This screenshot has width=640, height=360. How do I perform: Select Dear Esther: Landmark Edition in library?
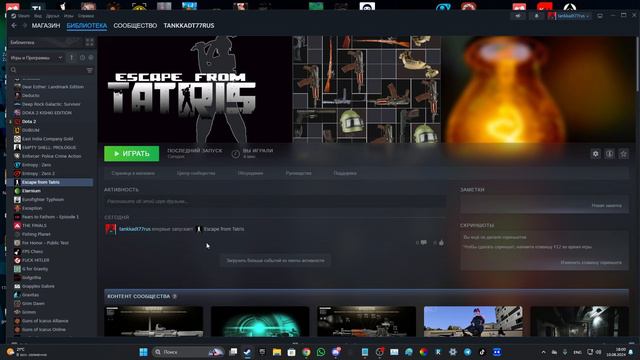point(53,87)
